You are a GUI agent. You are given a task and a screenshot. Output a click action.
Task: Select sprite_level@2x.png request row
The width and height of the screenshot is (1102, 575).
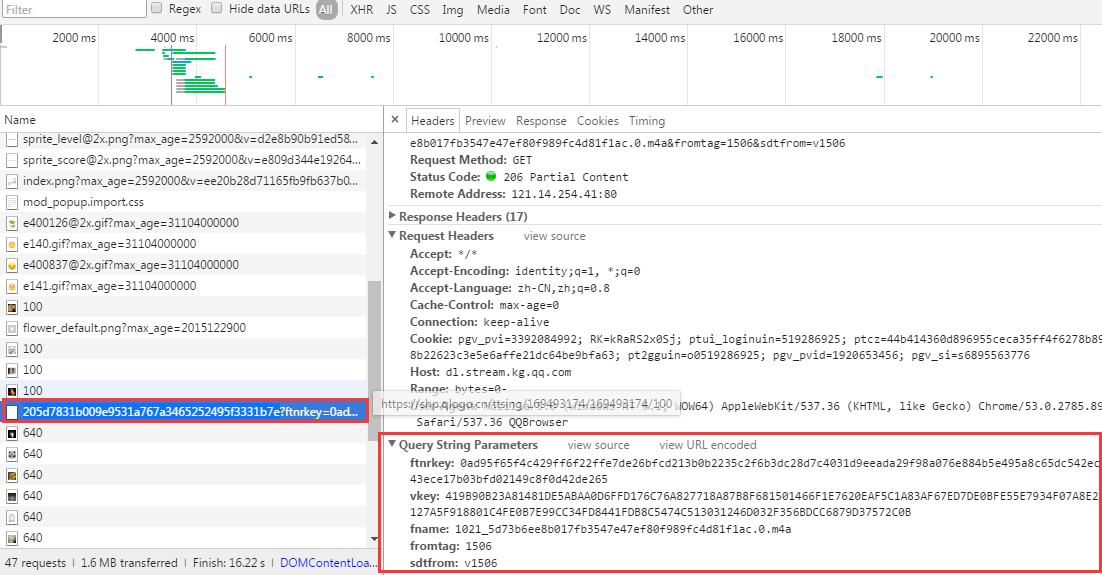pos(184,139)
